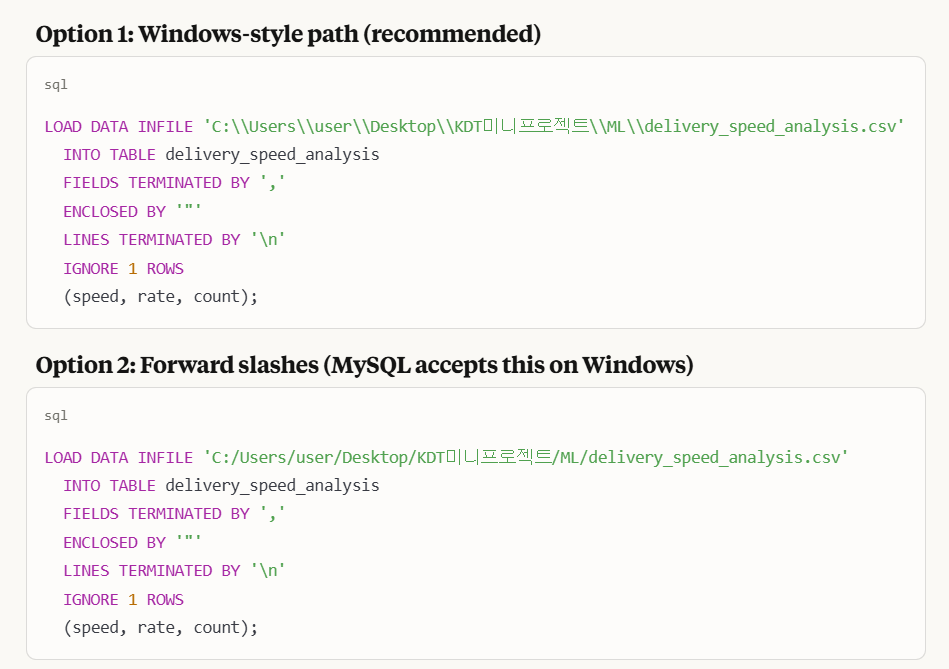Click LOAD DATA INFILE keyword in Option 1
Viewport: 949px width, 669px height.
point(119,127)
